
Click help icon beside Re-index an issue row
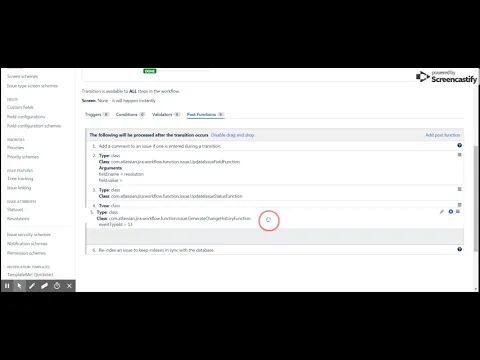459,249
